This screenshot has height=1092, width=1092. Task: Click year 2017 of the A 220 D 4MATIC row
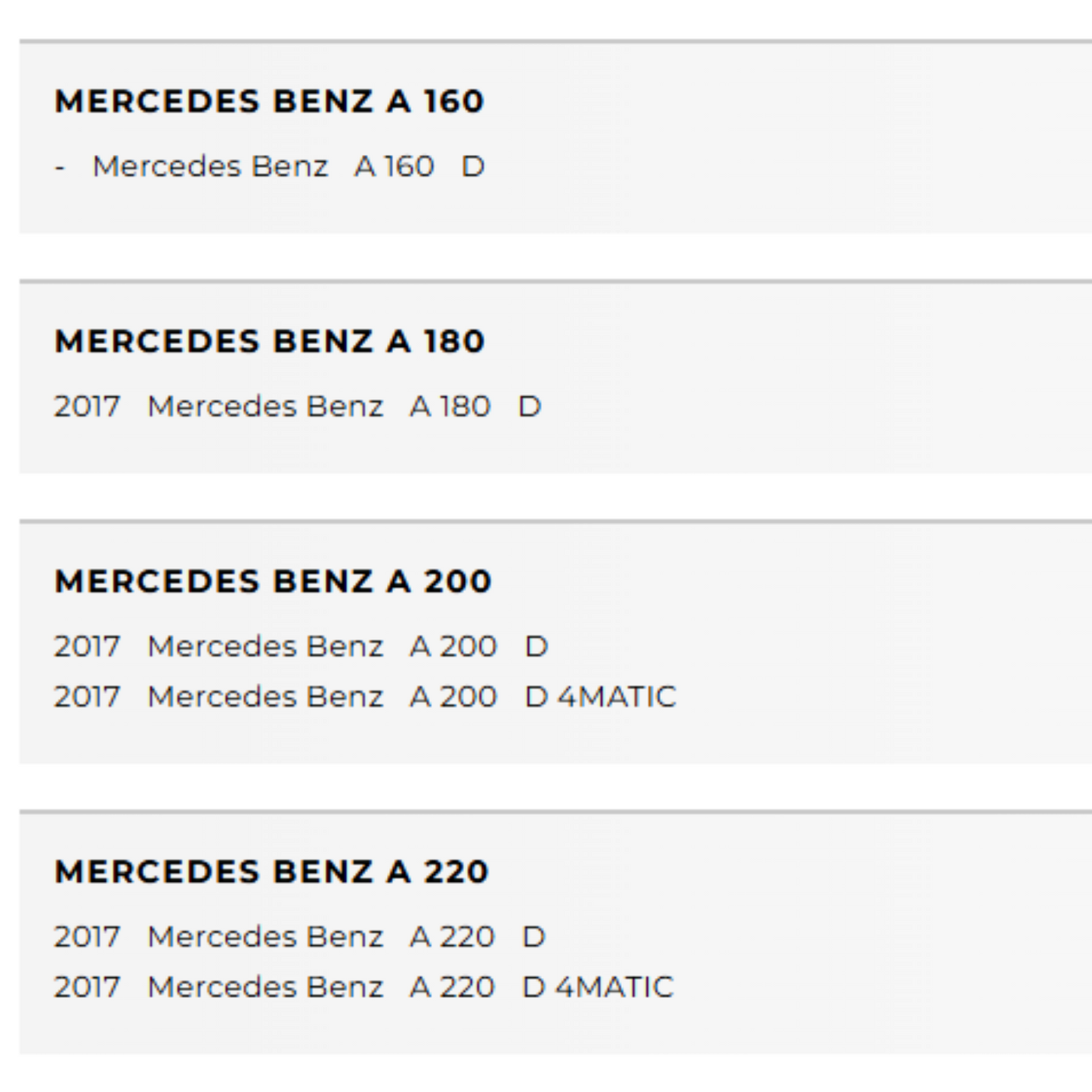(x=87, y=987)
